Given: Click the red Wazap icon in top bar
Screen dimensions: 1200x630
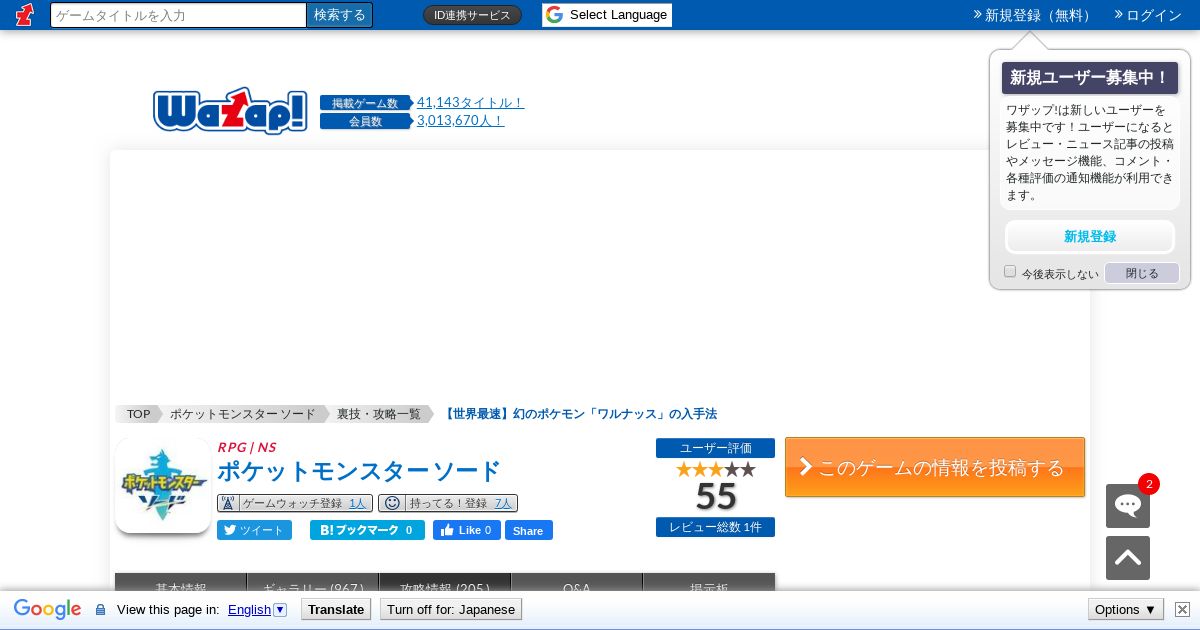Looking at the screenshot, I should (24, 14).
